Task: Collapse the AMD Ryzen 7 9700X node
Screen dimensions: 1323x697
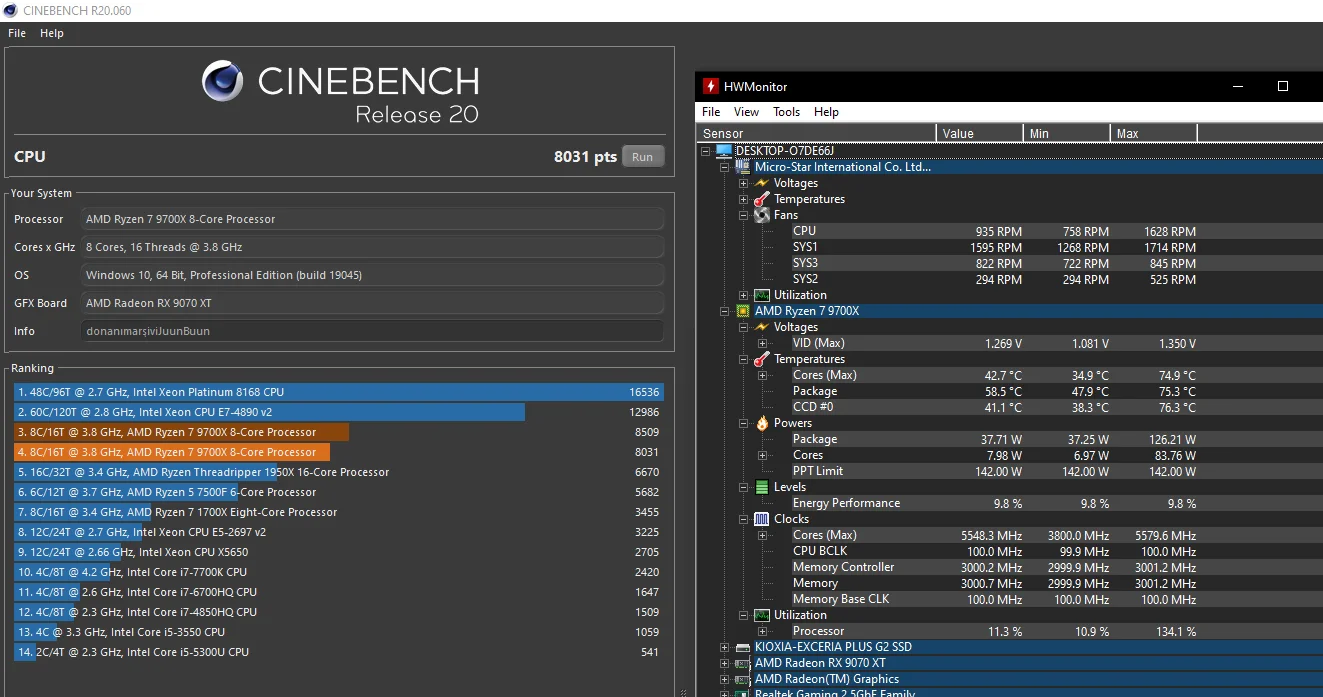Action: click(725, 311)
